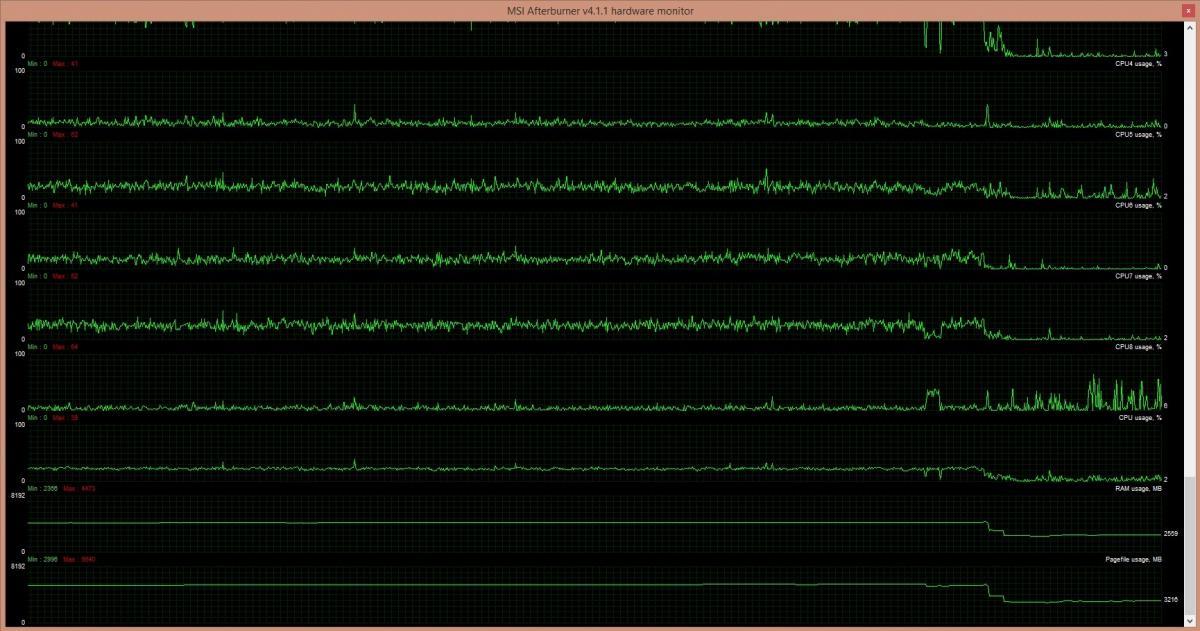
Task: Click the RAM usage 'Max : 4473' readout
Action: click(79, 488)
